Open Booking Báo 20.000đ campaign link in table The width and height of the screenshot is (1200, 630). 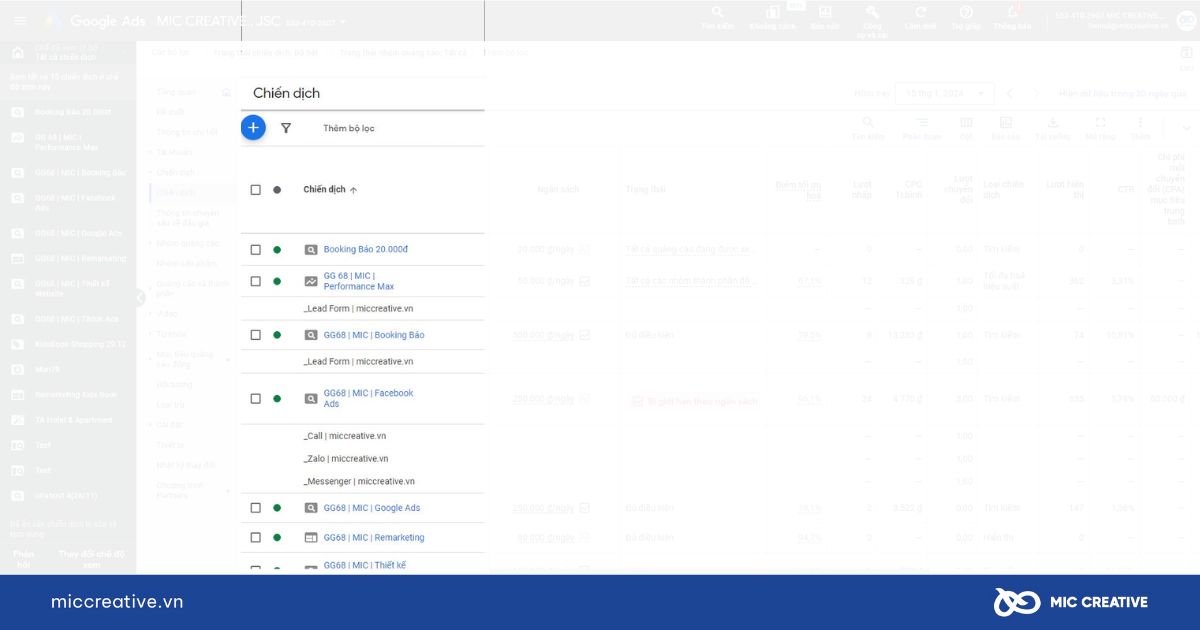(x=366, y=250)
